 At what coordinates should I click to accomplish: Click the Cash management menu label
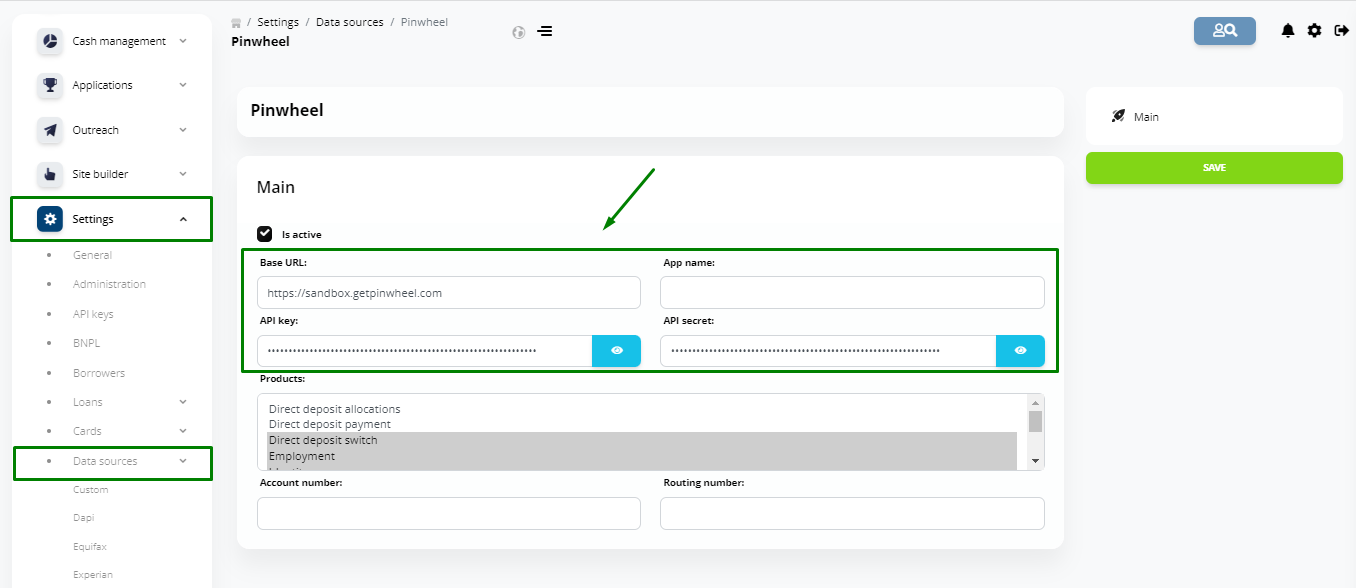point(119,41)
